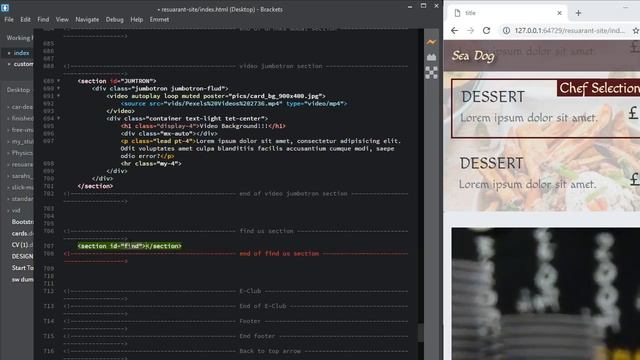Open the DESIGN file in sidebar

click(22, 256)
